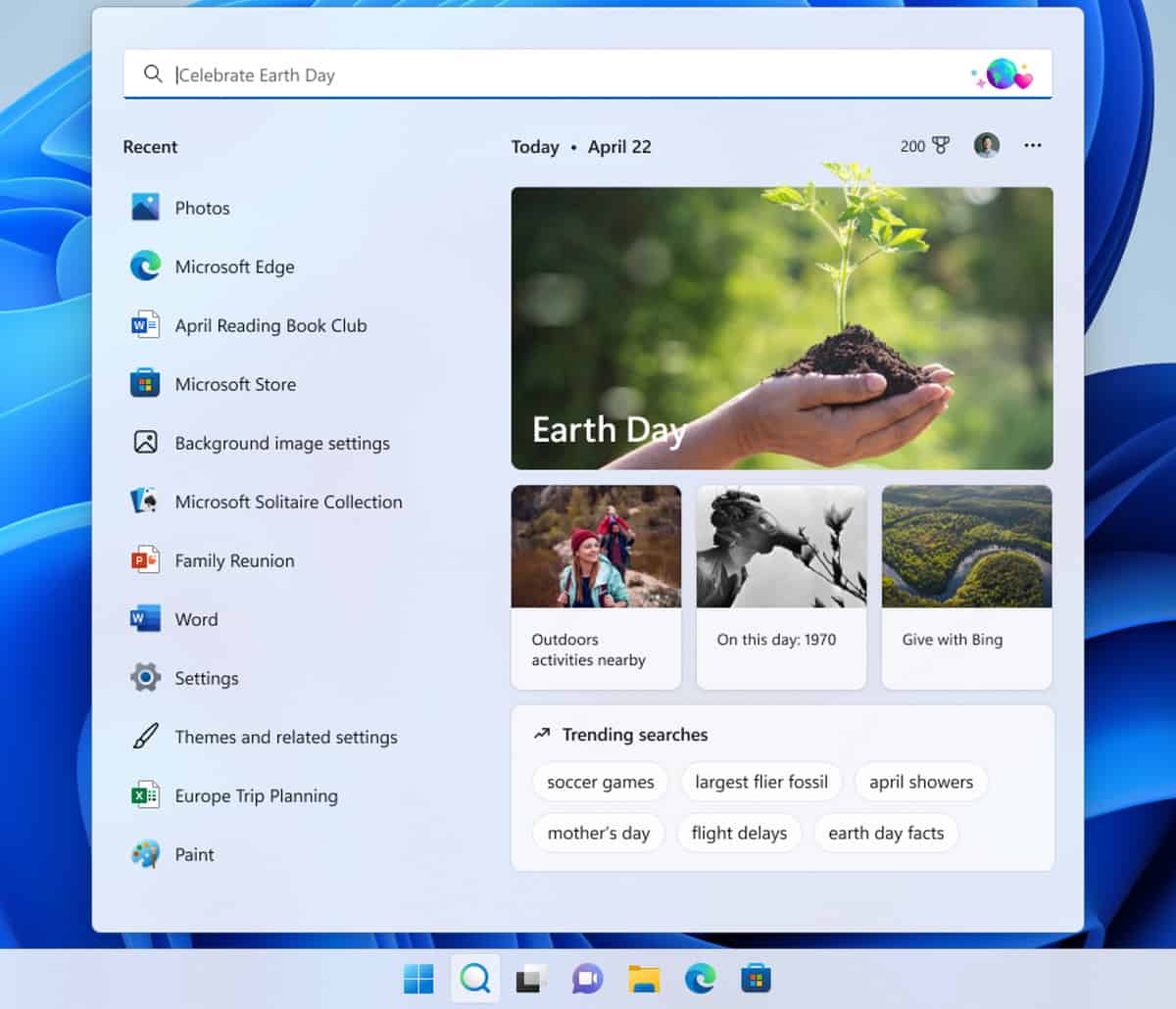Screen dimensions: 1176x1009
Task: Click the magnifier icon in the search bar
Action: coord(154,73)
